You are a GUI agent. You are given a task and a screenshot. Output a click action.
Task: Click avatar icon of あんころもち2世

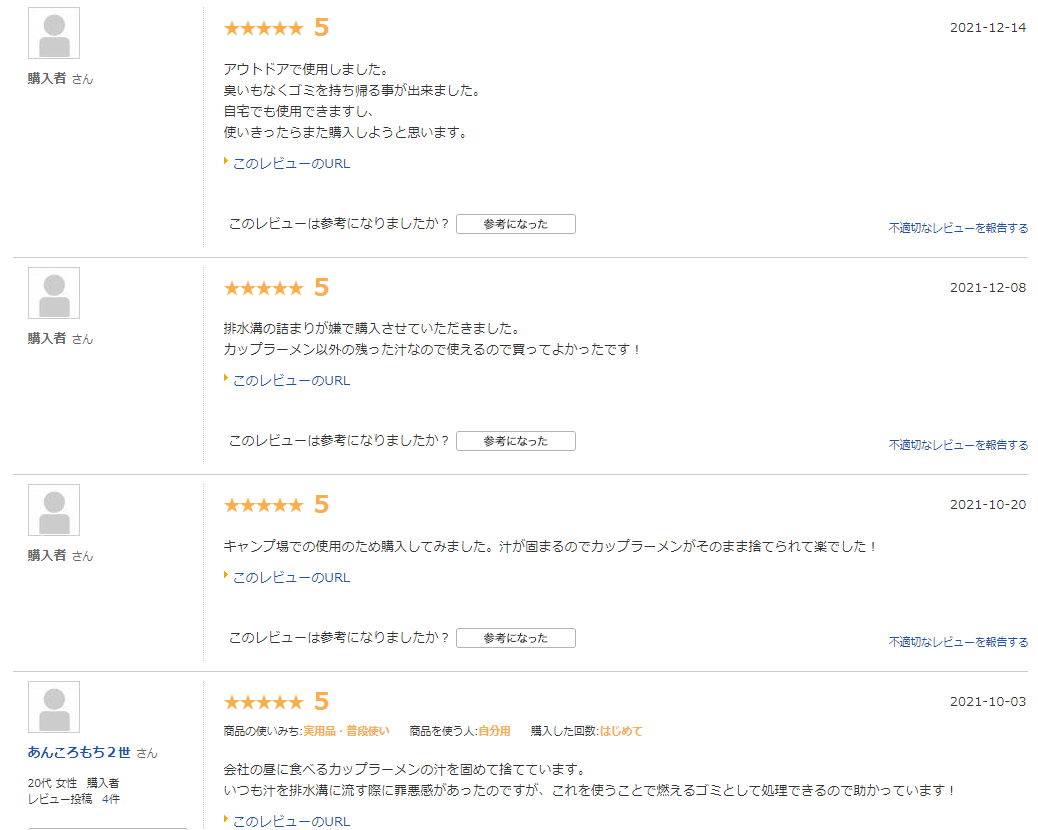pyautogui.click(x=54, y=708)
